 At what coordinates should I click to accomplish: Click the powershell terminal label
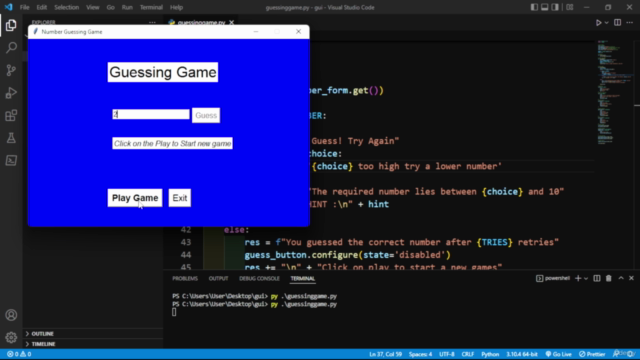[x=553, y=278]
